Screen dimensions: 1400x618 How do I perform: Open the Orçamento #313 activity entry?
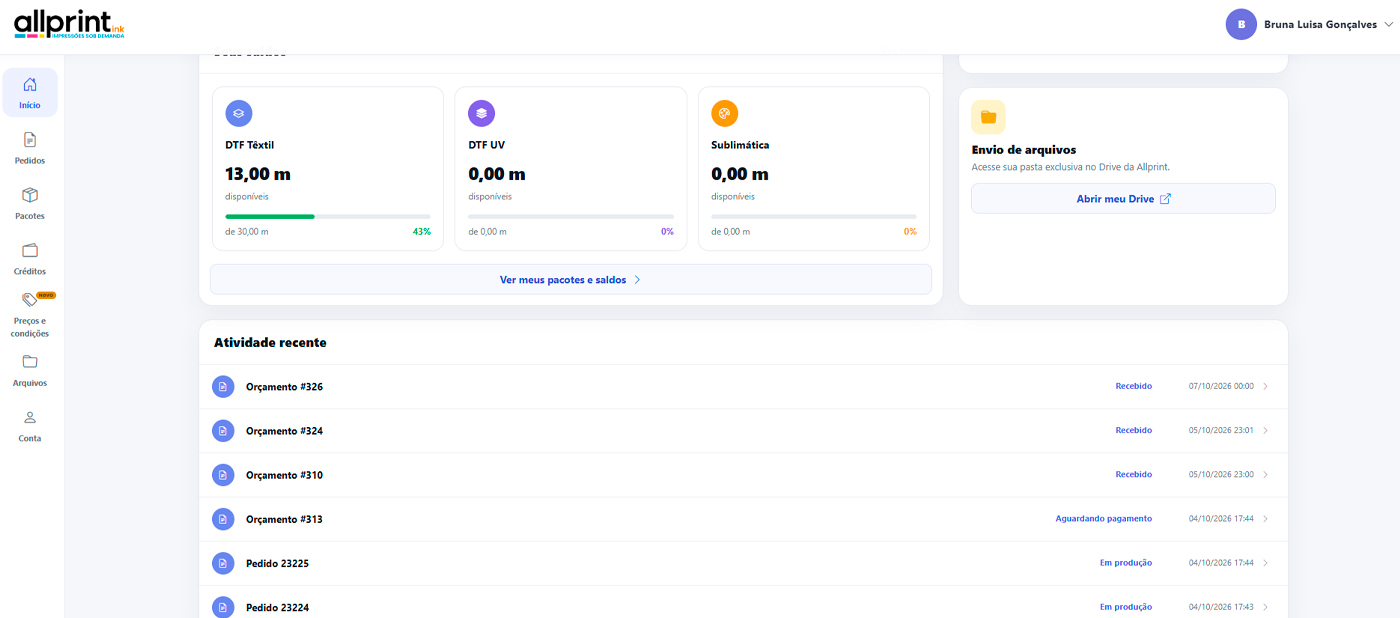pos(743,519)
